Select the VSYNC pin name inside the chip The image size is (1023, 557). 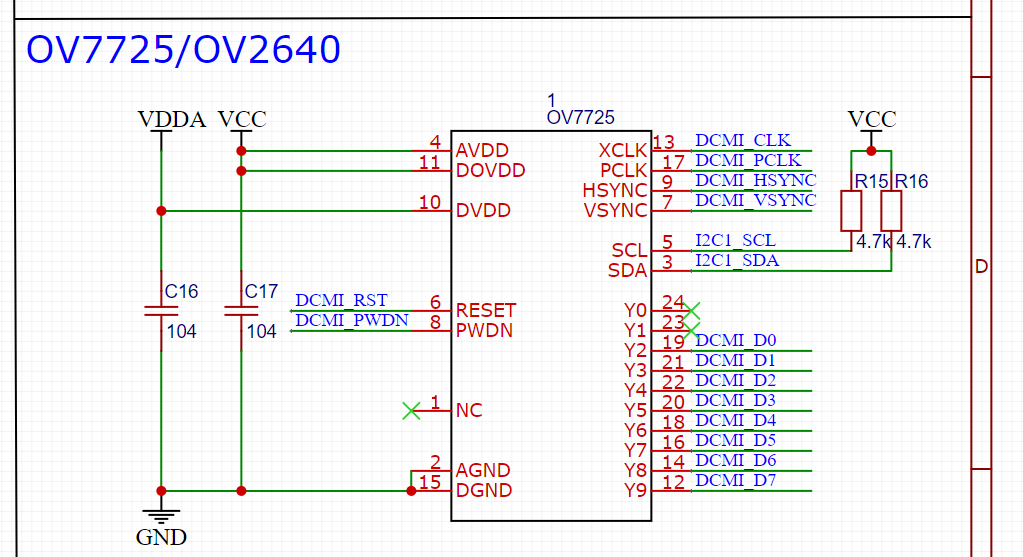pos(615,211)
